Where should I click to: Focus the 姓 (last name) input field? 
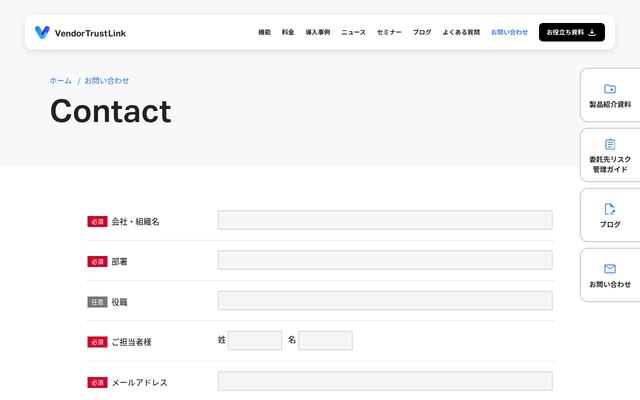[x=255, y=340]
